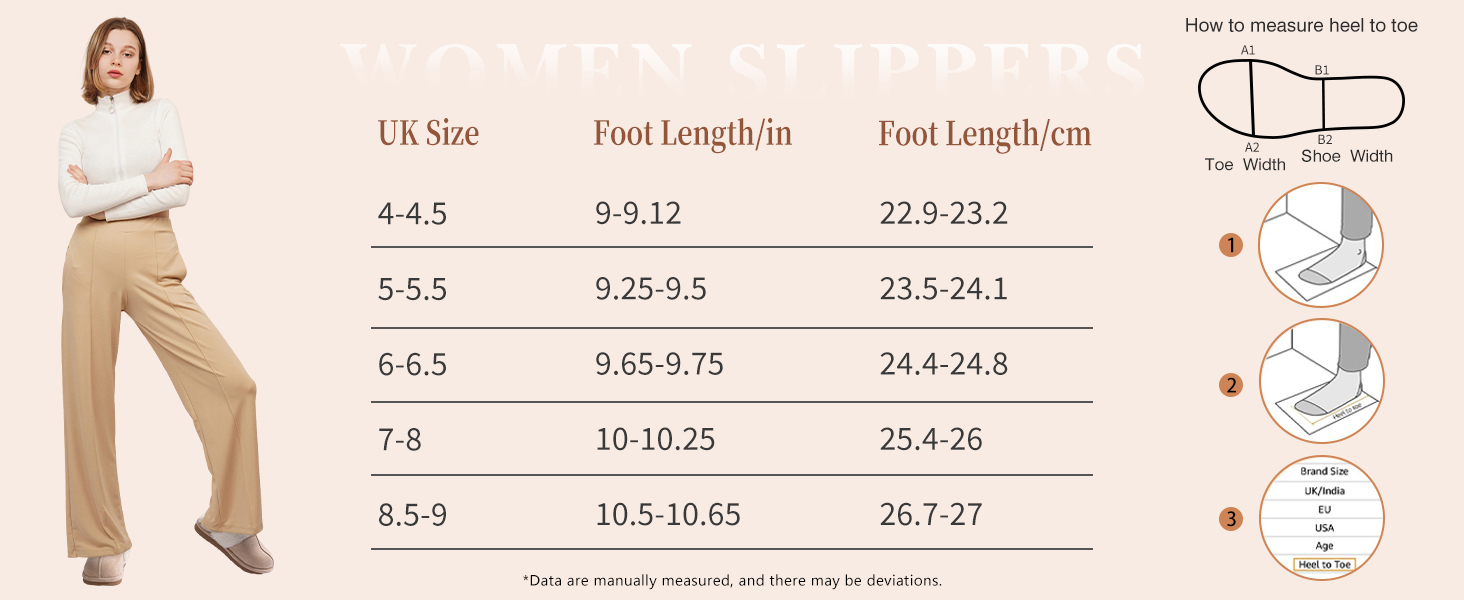Click the Brand Size row in step 3
Screen dimensions: 1464x600
[x=1324, y=471]
